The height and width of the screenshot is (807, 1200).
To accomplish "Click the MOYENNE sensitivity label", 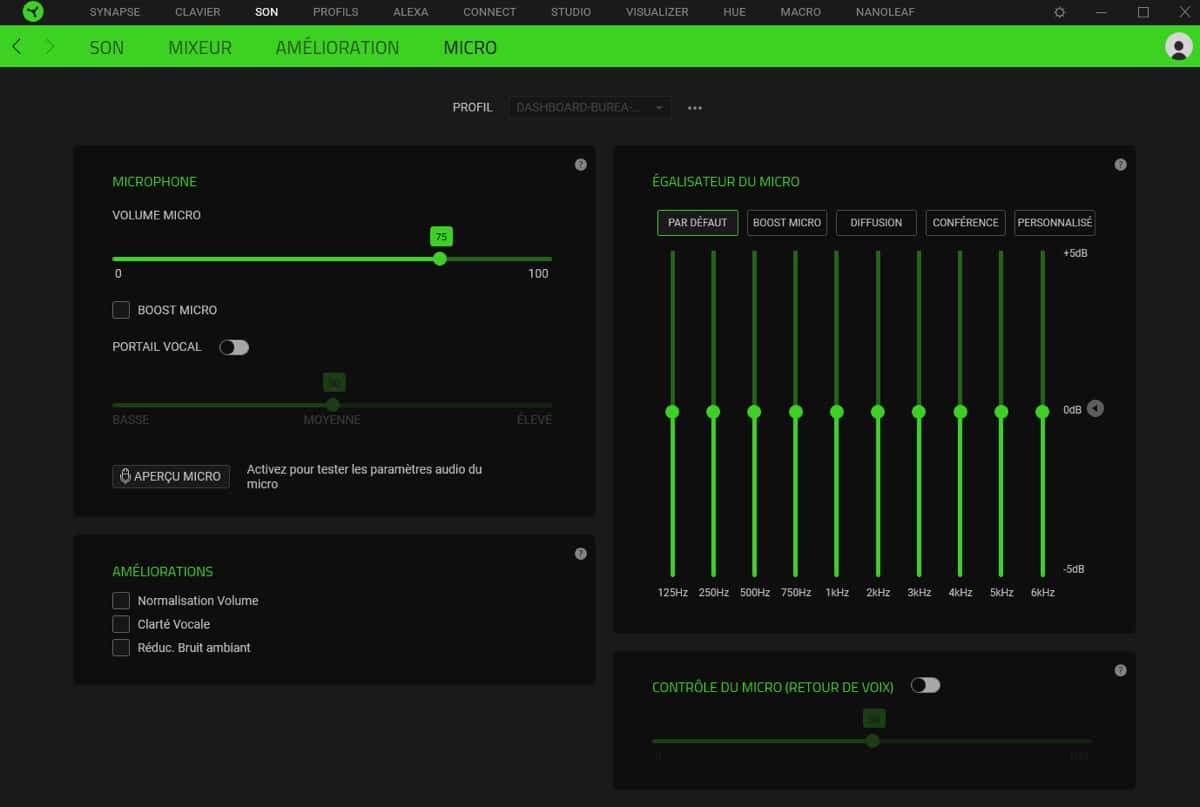I will coord(332,420).
